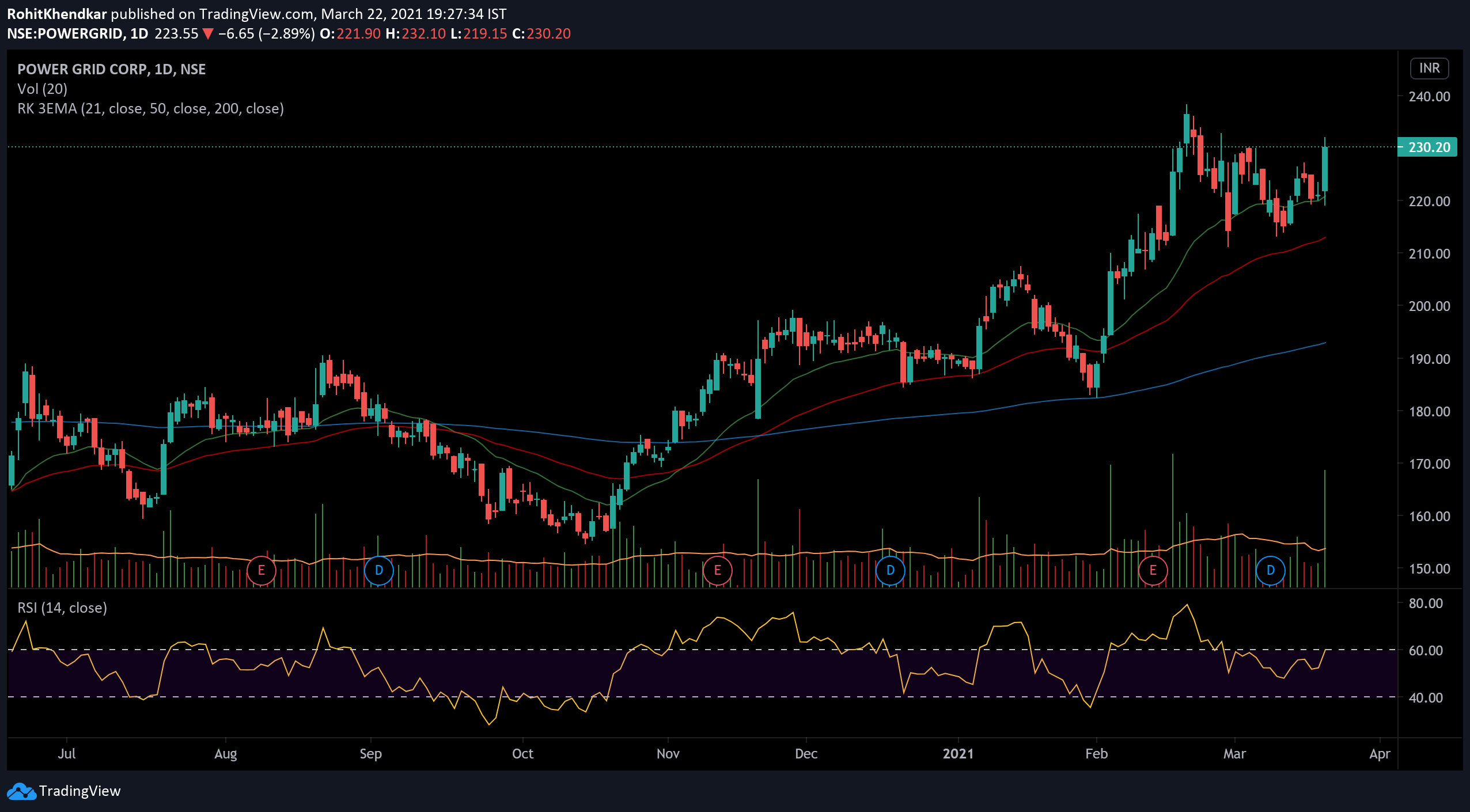Image resolution: width=1470 pixels, height=812 pixels.
Task: Click the 170.00 price axis label
Action: (x=1429, y=464)
